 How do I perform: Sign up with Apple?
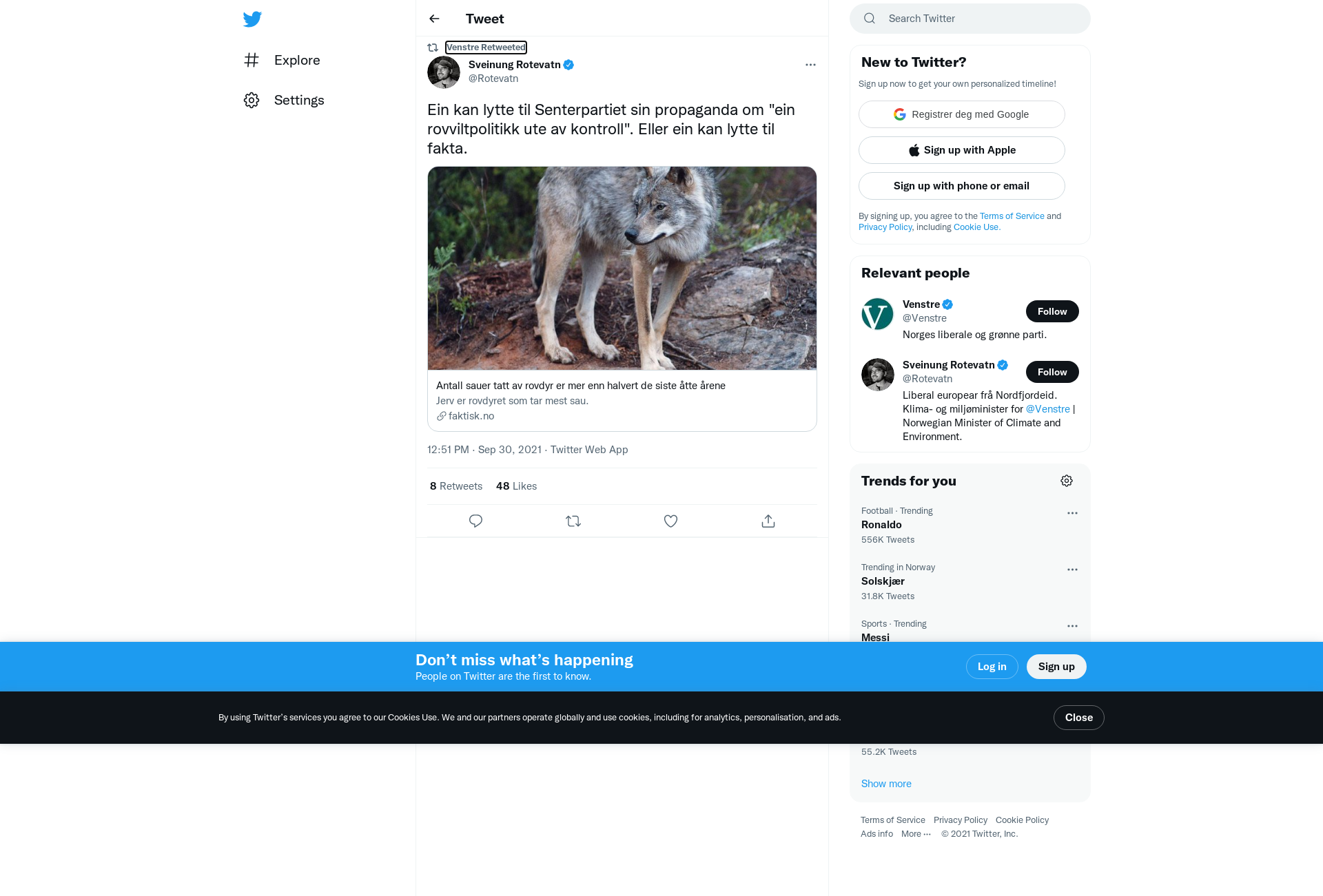(x=962, y=150)
